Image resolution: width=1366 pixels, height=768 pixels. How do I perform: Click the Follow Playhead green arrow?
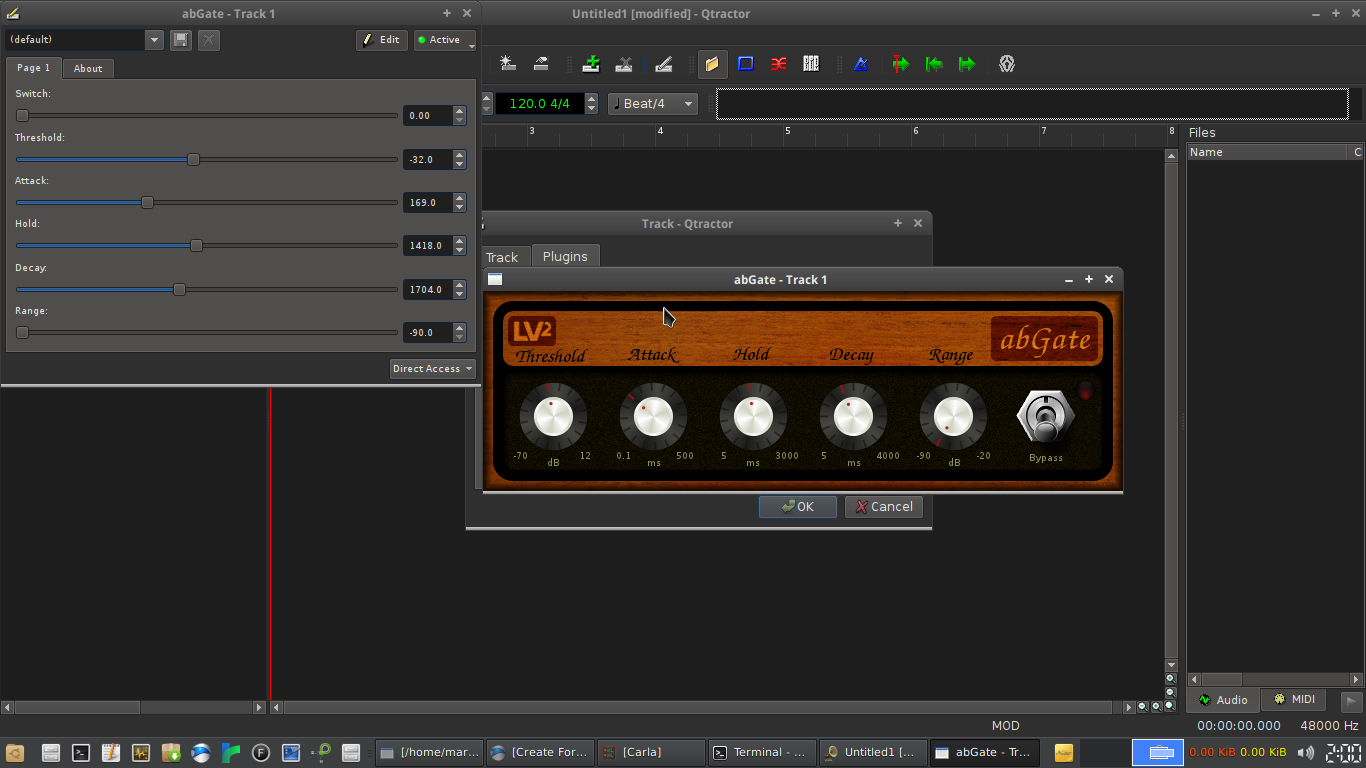point(967,64)
